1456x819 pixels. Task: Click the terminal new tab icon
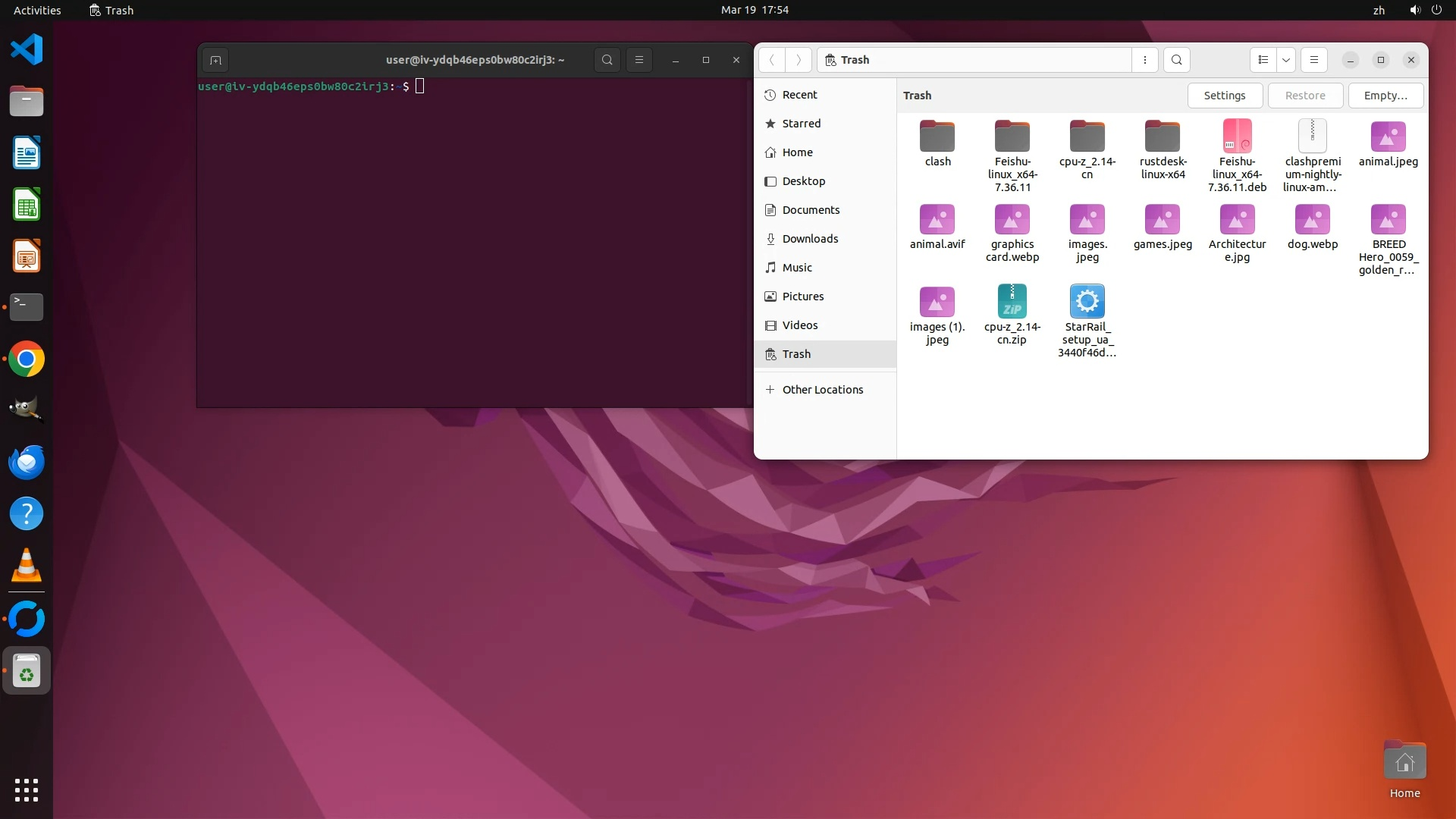point(215,60)
